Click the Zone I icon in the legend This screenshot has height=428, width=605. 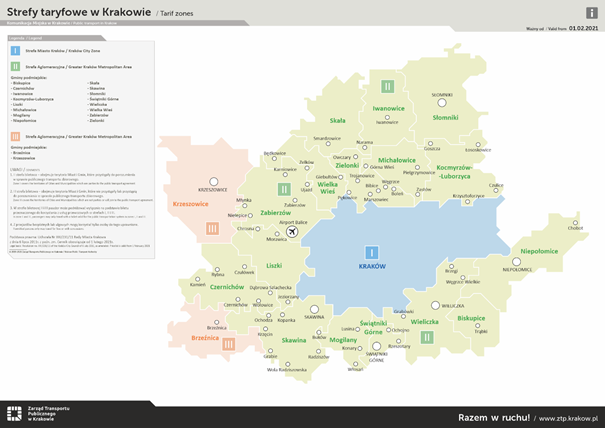[x=15, y=48]
